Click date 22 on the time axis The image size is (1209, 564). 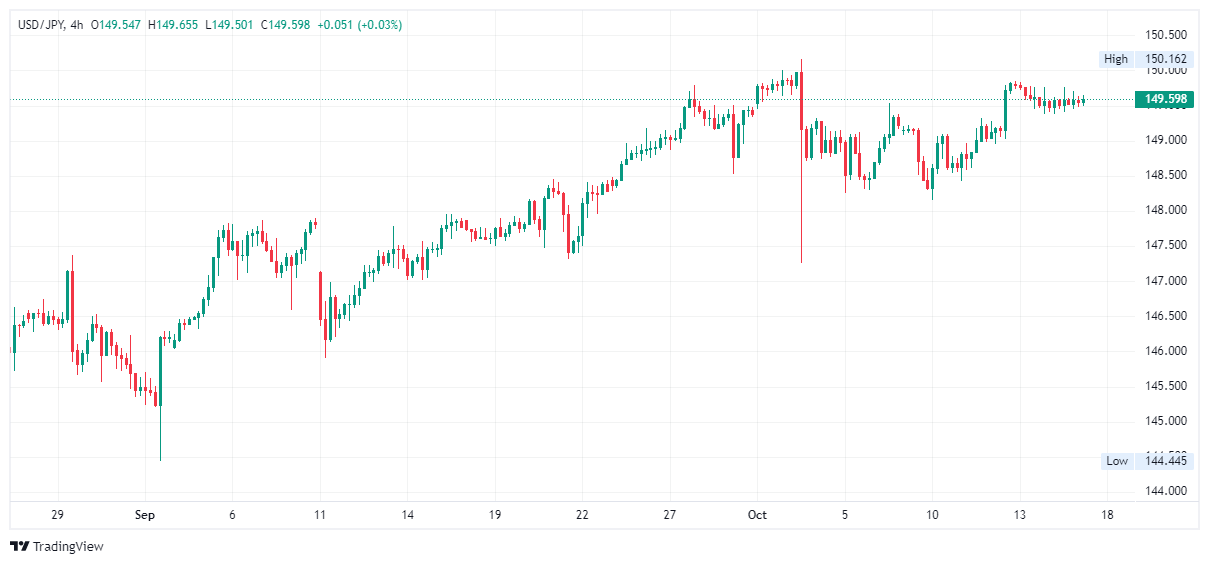[582, 515]
